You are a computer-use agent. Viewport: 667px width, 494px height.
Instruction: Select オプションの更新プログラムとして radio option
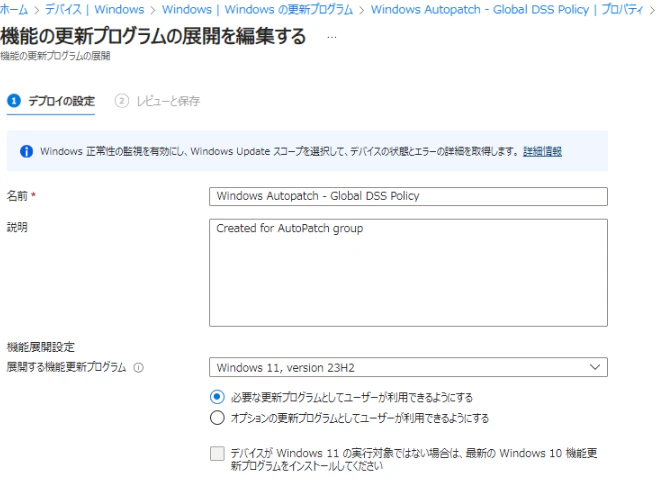tap(217, 418)
